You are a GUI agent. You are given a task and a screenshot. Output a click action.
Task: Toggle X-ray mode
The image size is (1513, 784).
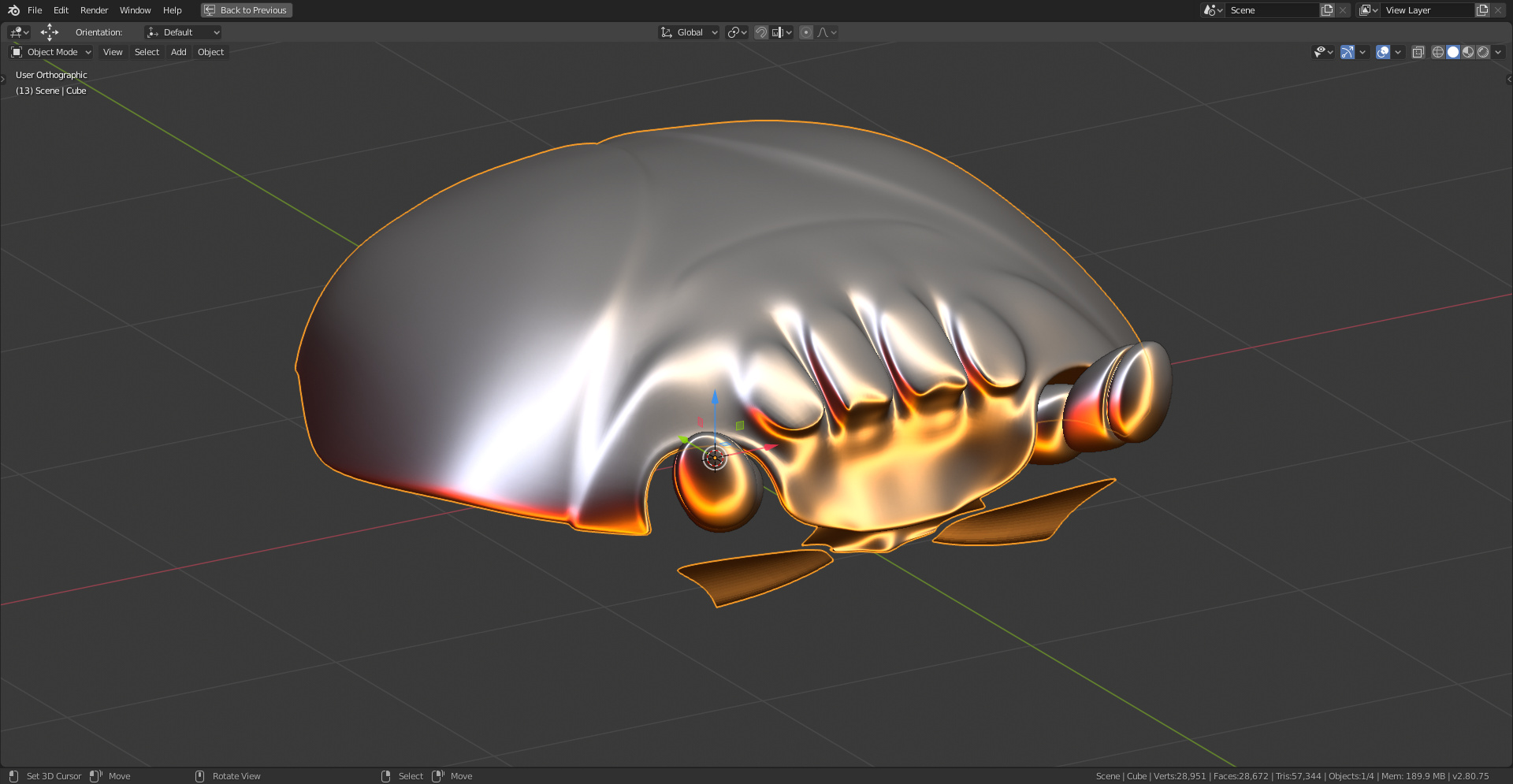[x=1418, y=52]
